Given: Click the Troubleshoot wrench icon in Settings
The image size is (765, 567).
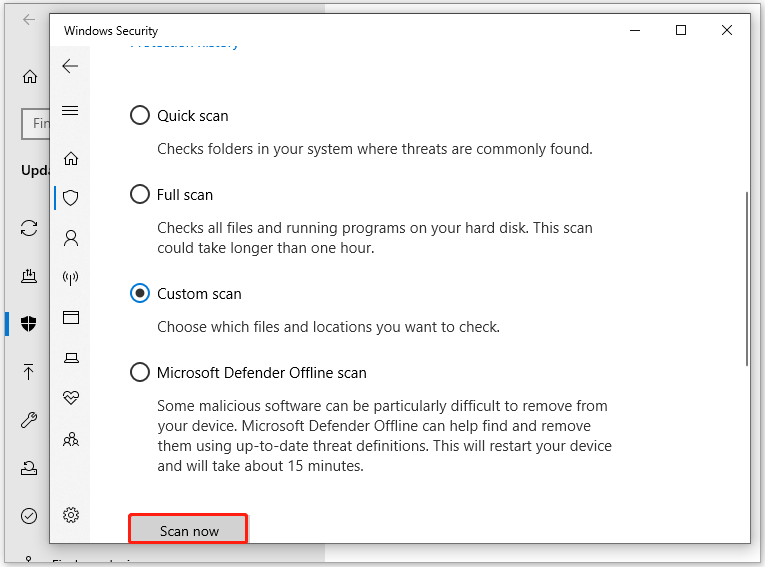Looking at the screenshot, I should point(29,420).
